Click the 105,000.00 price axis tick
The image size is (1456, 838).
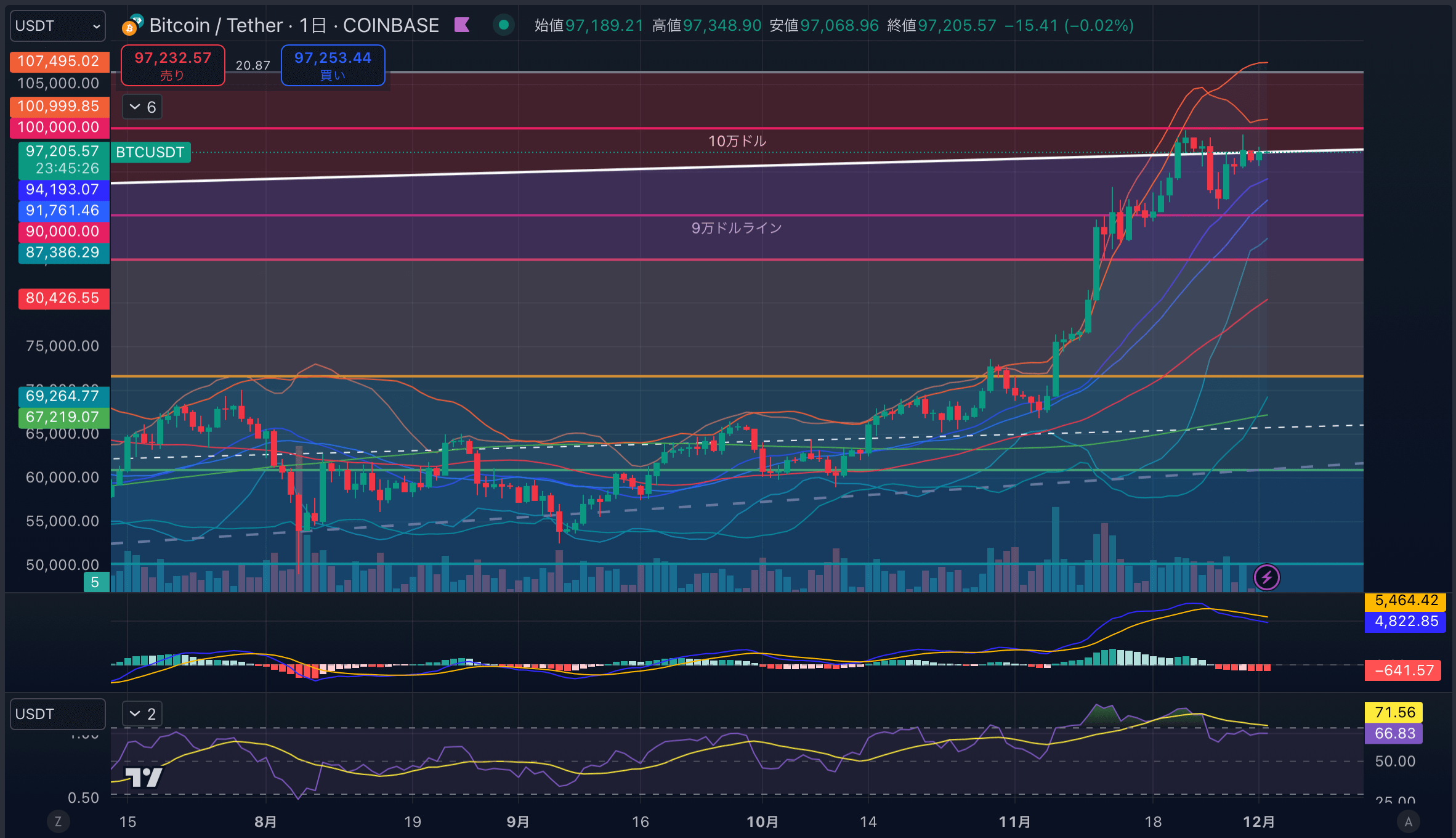pyautogui.click(x=59, y=83)
